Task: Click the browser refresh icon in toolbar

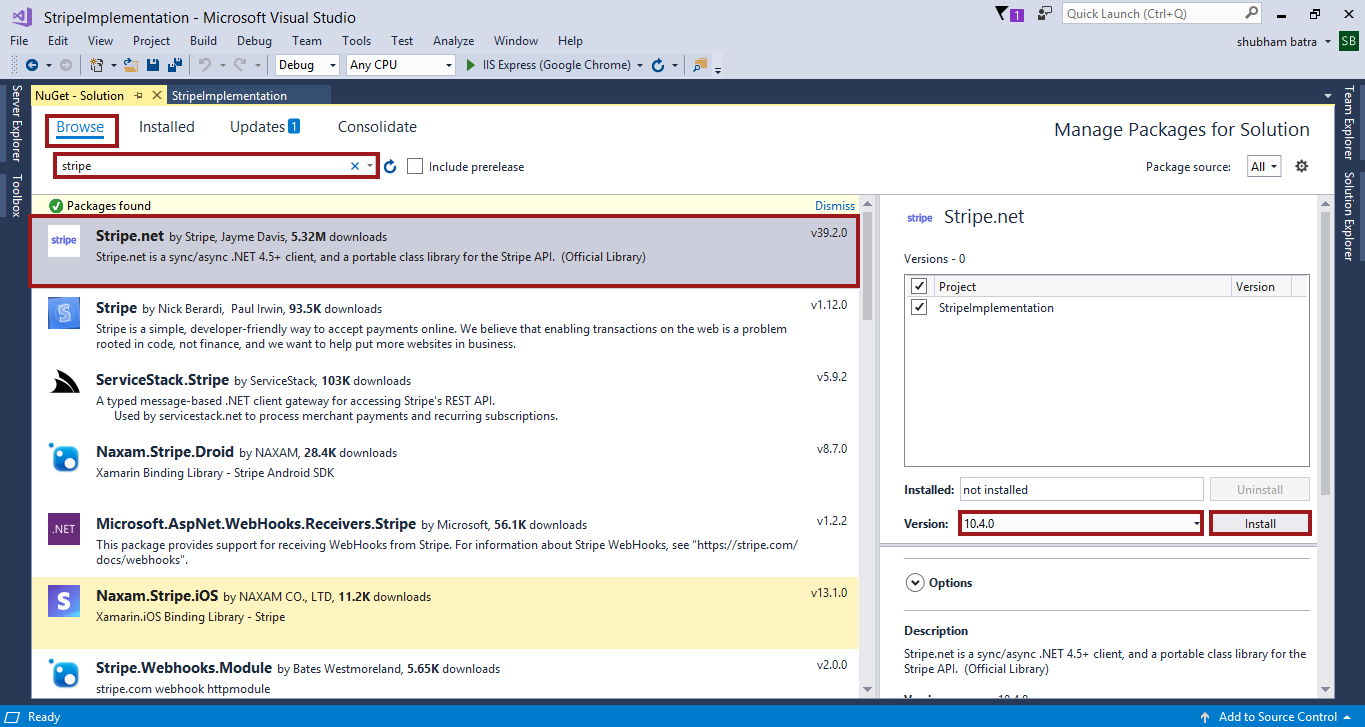Action: click(x=658, y=65)
